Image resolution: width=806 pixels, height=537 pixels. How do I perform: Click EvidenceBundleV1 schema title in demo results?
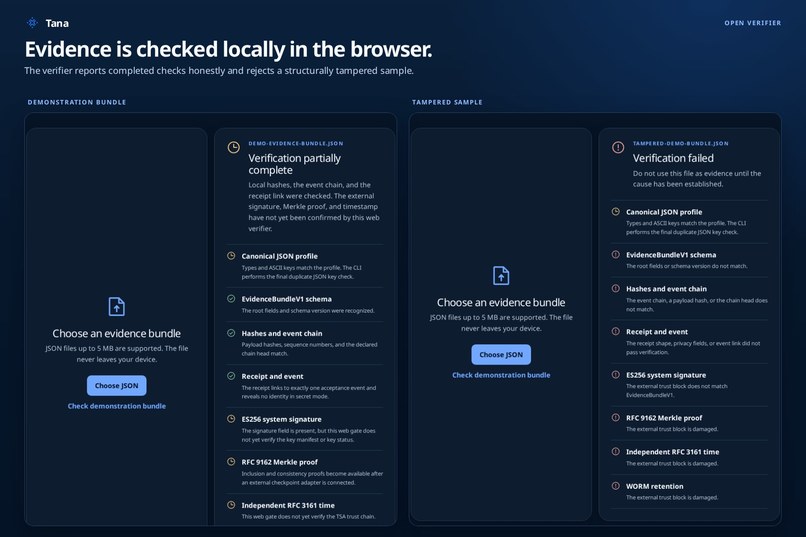(286, 299)
